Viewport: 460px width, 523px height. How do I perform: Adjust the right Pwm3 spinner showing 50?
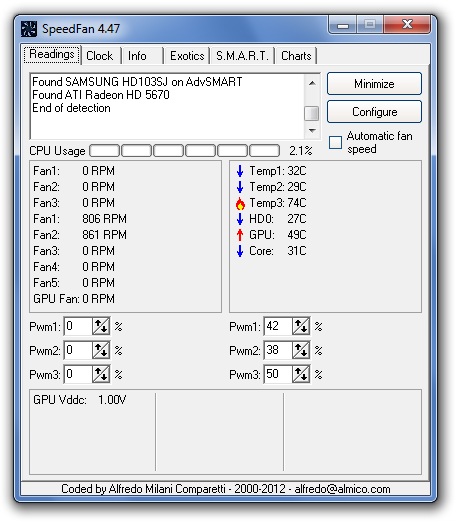tap(301, 374)
